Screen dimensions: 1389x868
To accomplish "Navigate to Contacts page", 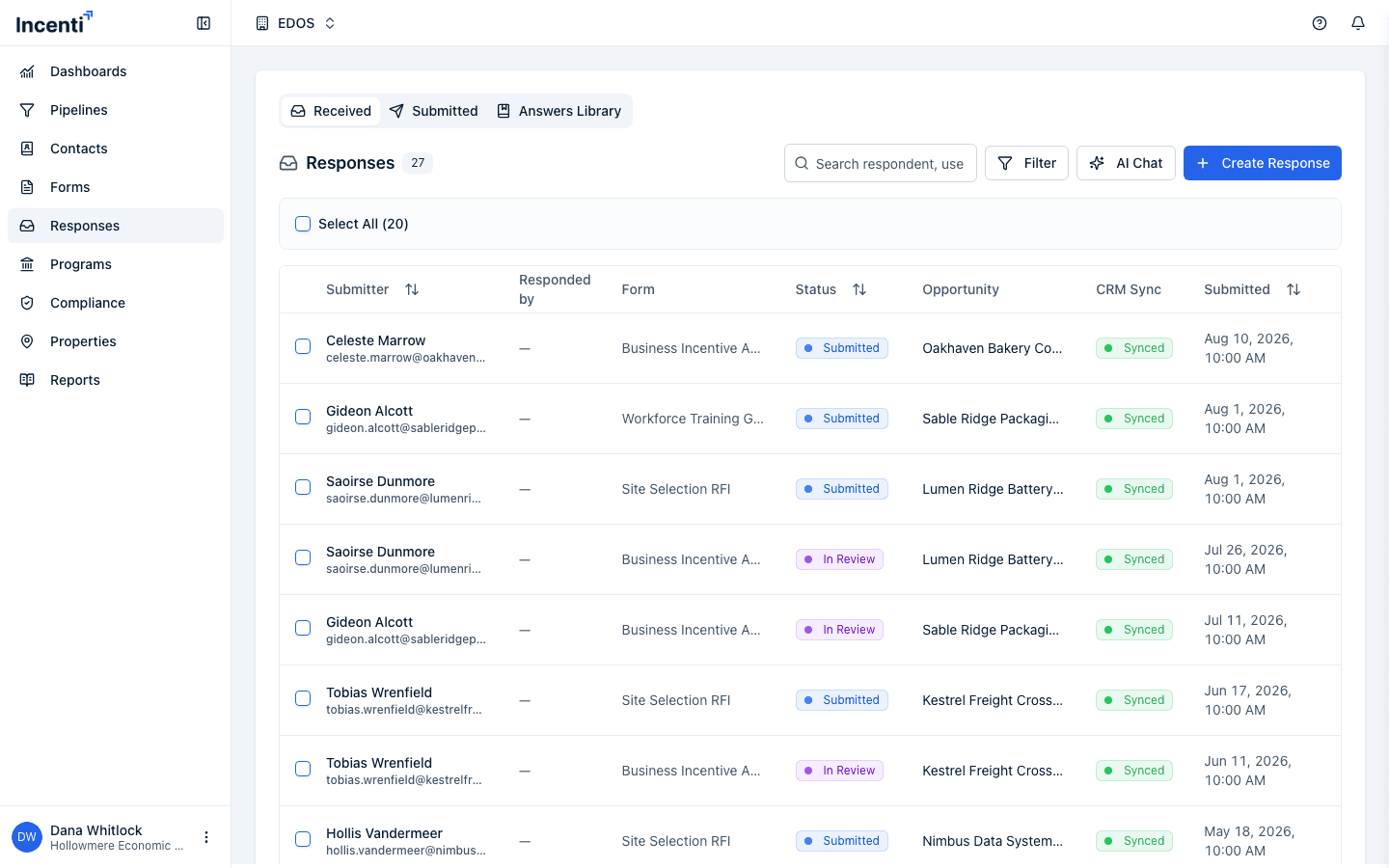I will [x=116, y=149].
